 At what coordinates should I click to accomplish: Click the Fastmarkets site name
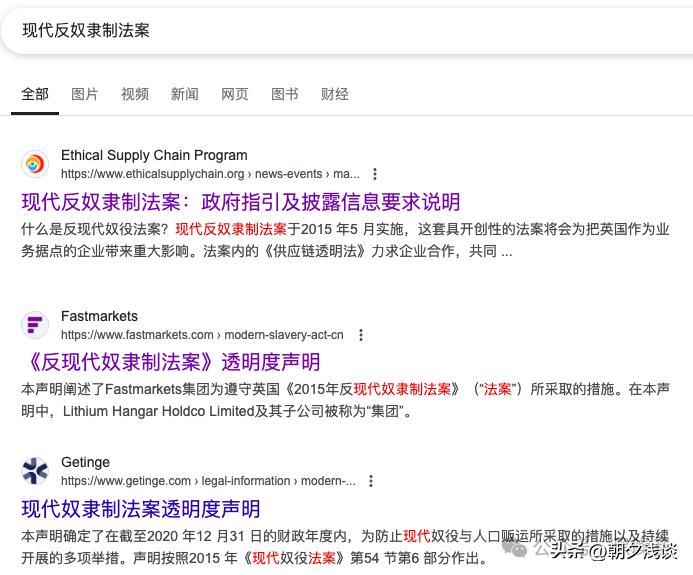point(99,316)
